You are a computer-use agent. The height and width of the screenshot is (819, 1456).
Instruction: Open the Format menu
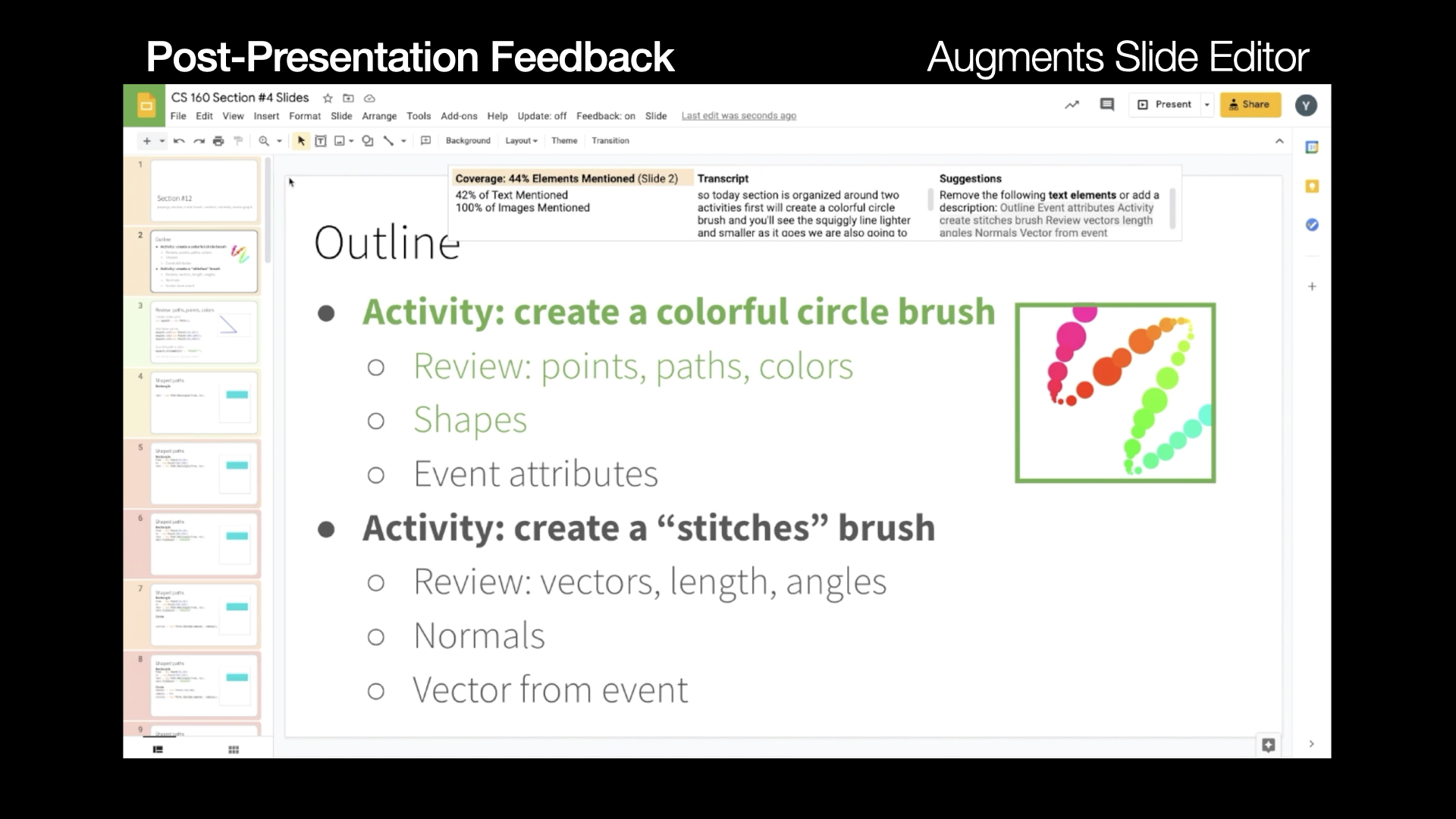click(305, 116)
